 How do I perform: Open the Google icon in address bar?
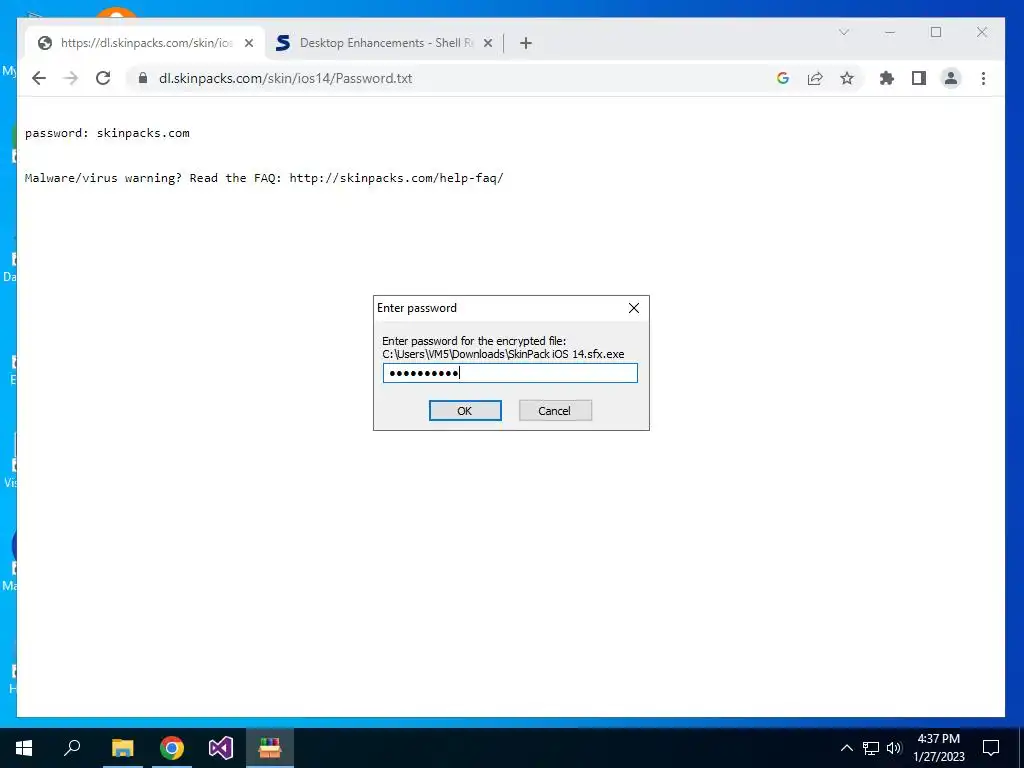pyautogui.click(x=783, y=78)
